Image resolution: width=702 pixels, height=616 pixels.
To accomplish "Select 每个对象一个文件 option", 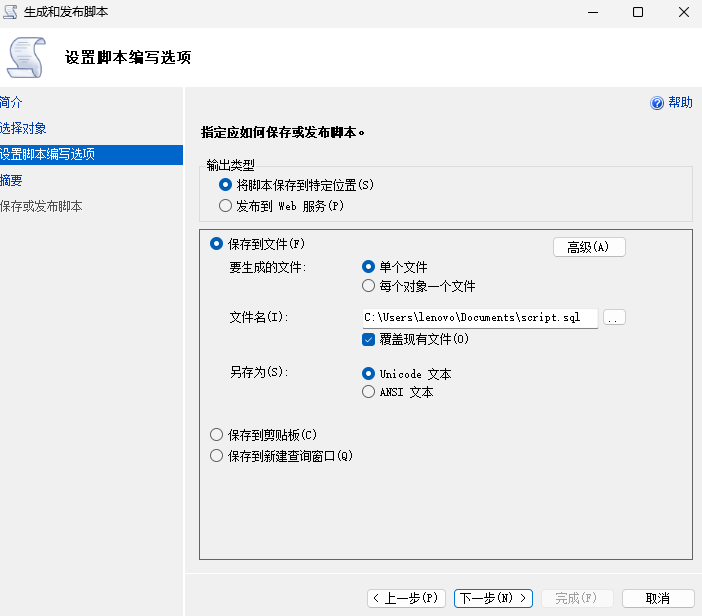I will [x=368, y=286].
